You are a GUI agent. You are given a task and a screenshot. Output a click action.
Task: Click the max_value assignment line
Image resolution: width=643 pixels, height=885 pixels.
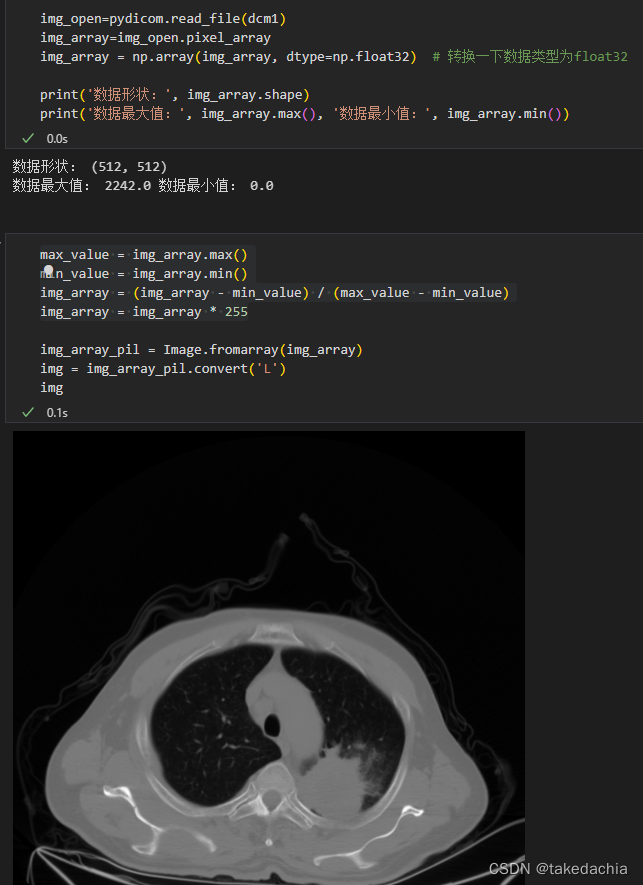click(x=143, y=255)
